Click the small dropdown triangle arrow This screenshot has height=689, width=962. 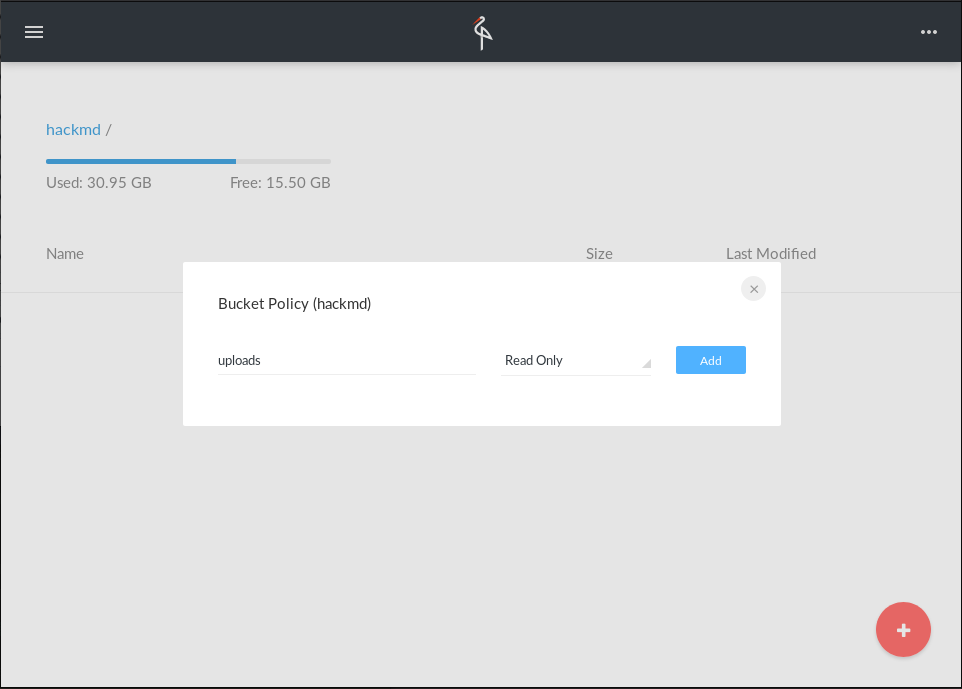tap(646, 363)
